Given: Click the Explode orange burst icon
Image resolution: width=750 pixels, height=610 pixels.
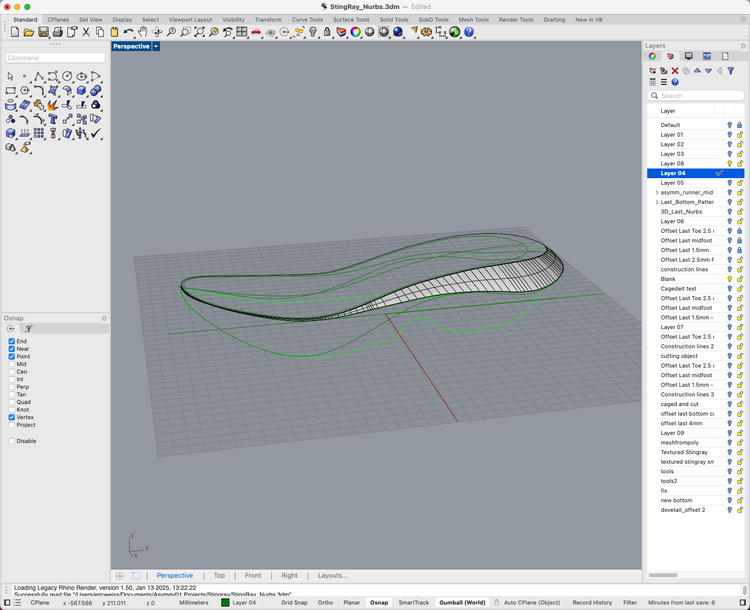Looking at the screenshot, I should point(53,105).
